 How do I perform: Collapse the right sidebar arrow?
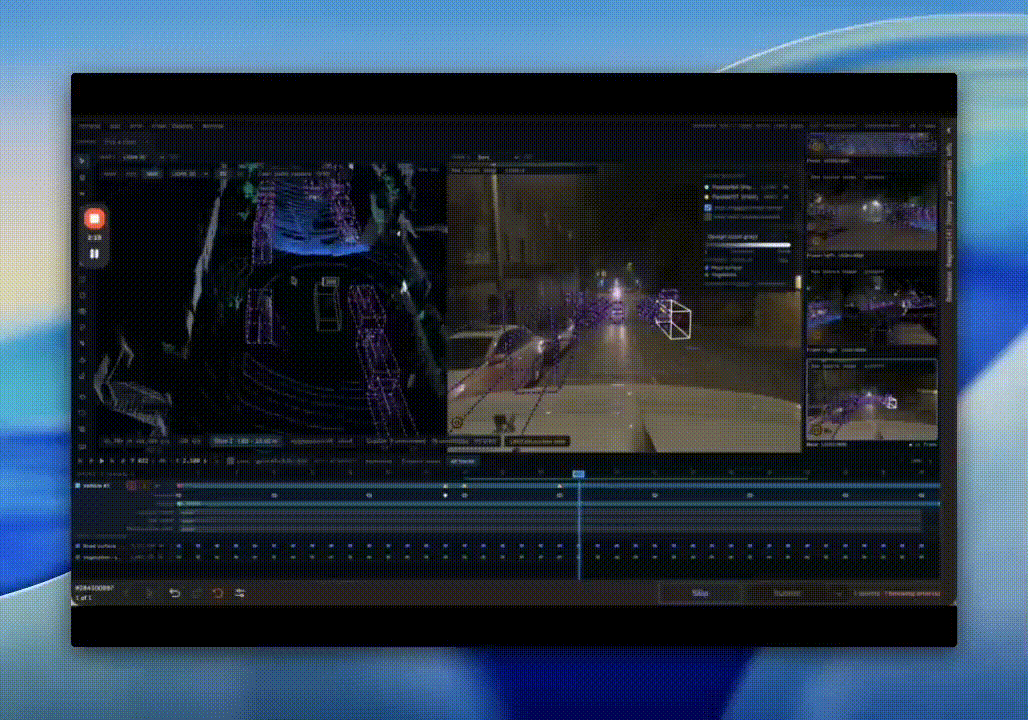949,130
